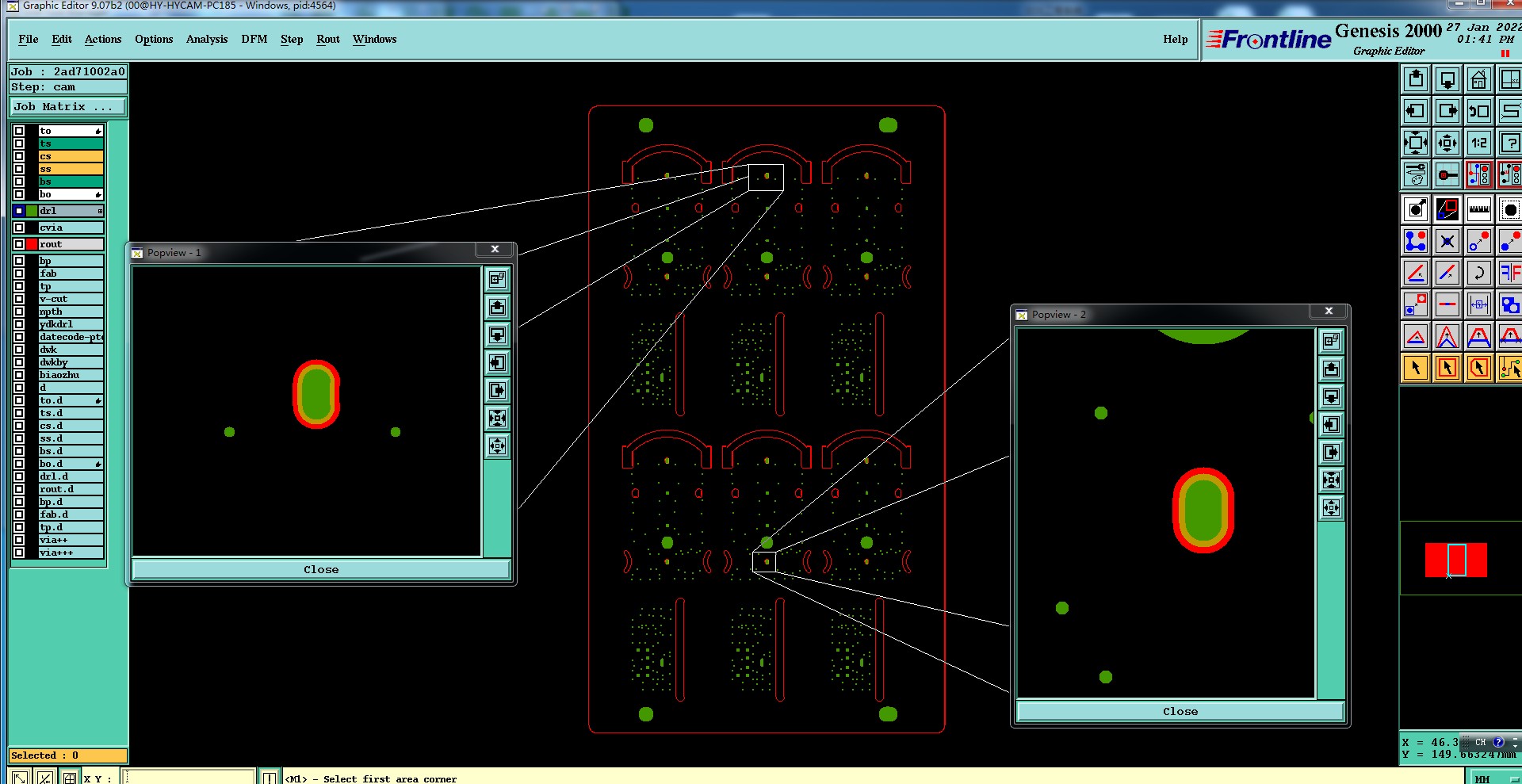Viewport: 1522px width, 784px height.
Task: Toggle the 'cs' layer checkbox
Action: [x=19, y=156]
